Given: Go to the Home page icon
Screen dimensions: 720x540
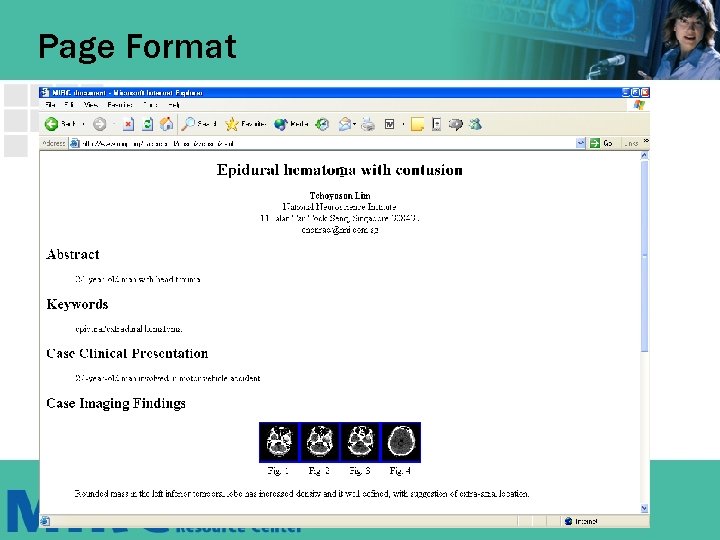Looking at the screenshot, I should tap(167, 124).
